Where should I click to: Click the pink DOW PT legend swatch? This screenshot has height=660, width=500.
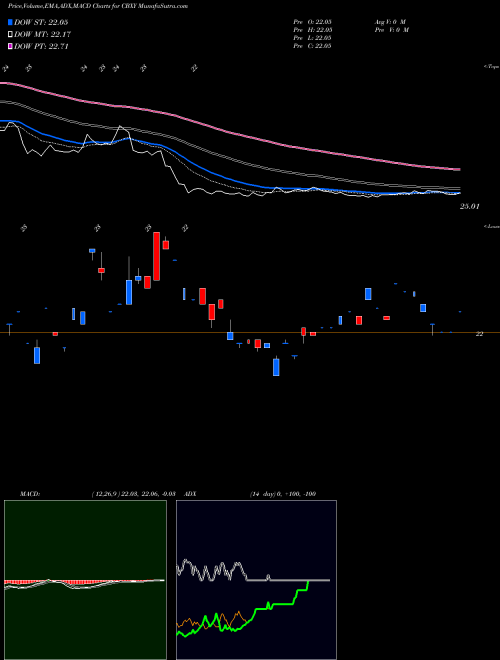[x=10, y=46]
